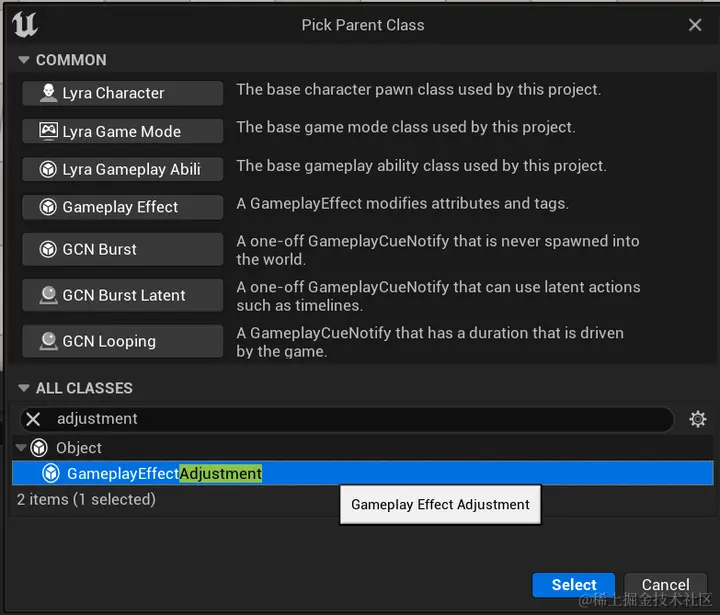The height and width of the screenshot is (615, 720).
Task: Click the 'Gameplay Effect Adjustment' tooltip
Action: 440,504
